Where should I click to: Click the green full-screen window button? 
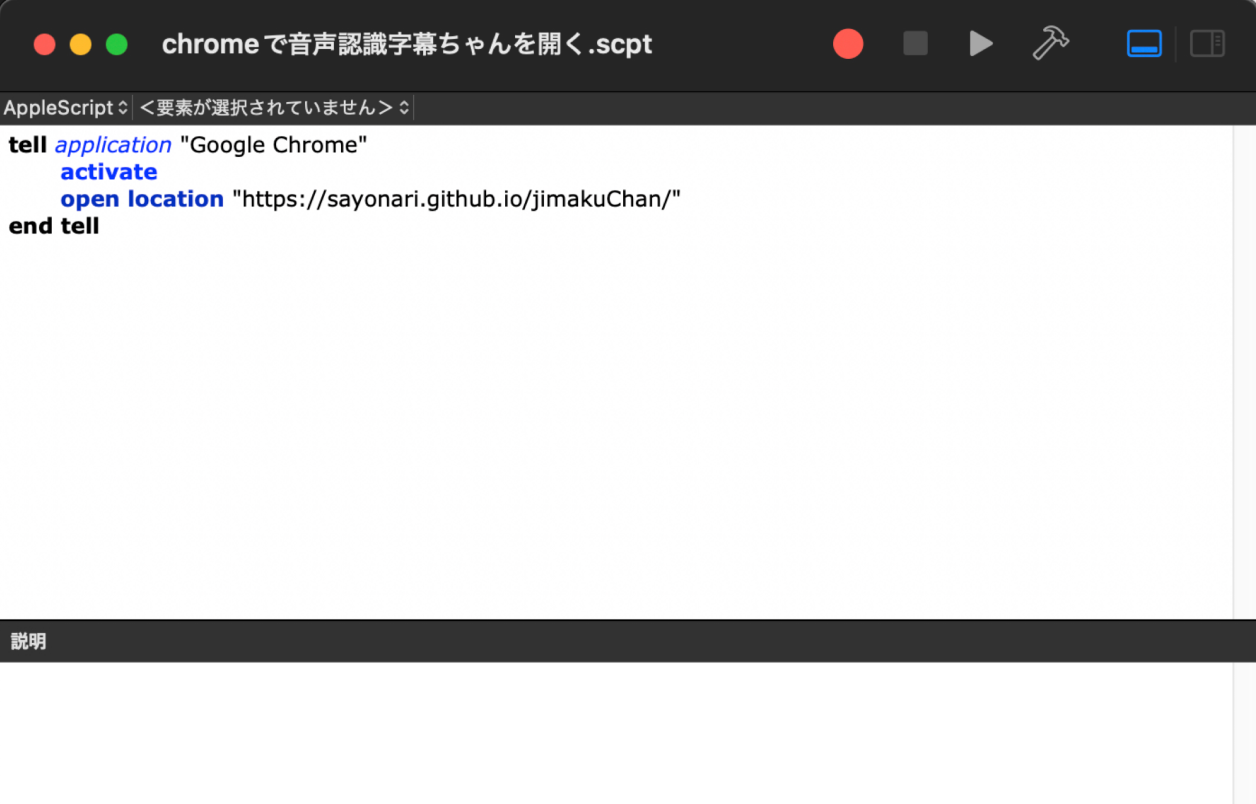tap(117, 45)
